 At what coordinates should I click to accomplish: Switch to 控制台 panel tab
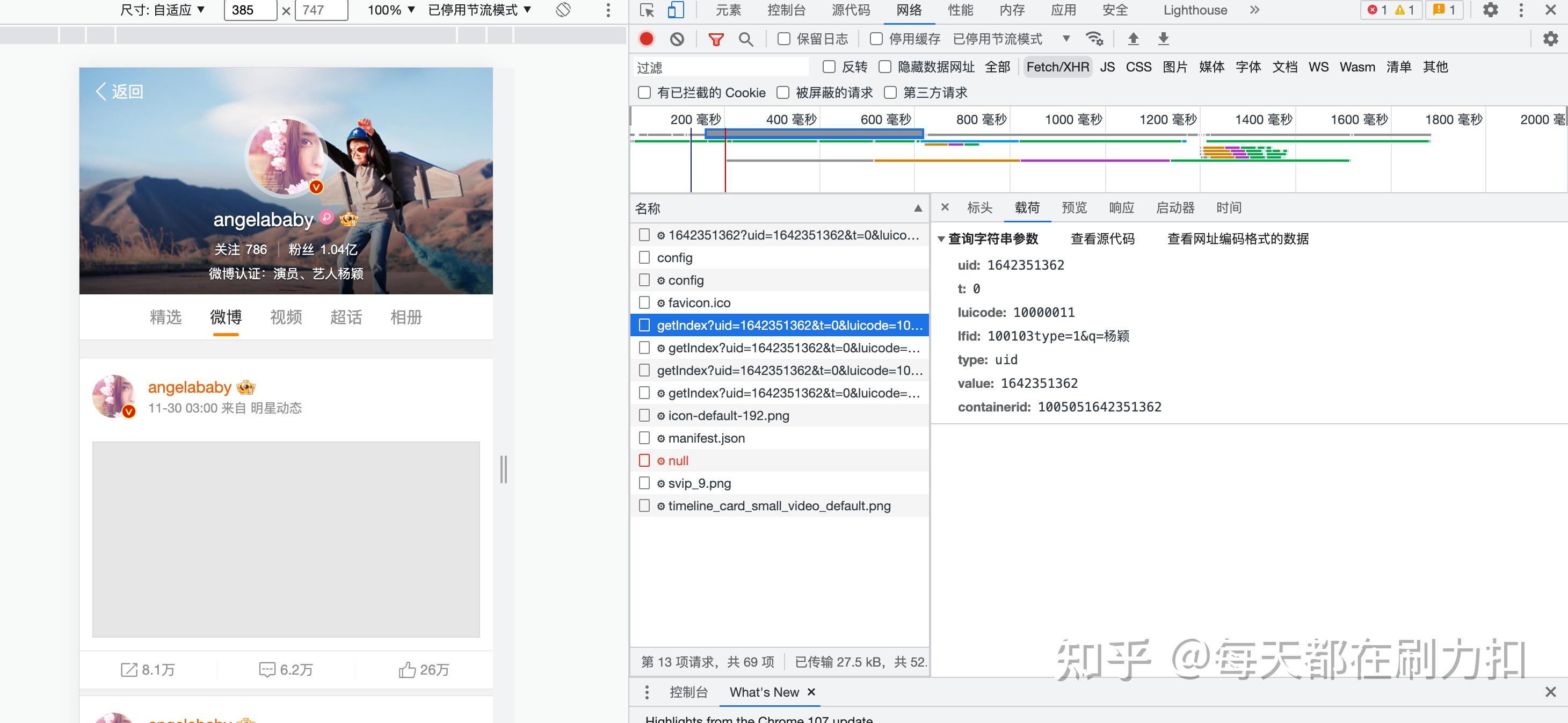(x=787, y=10)
